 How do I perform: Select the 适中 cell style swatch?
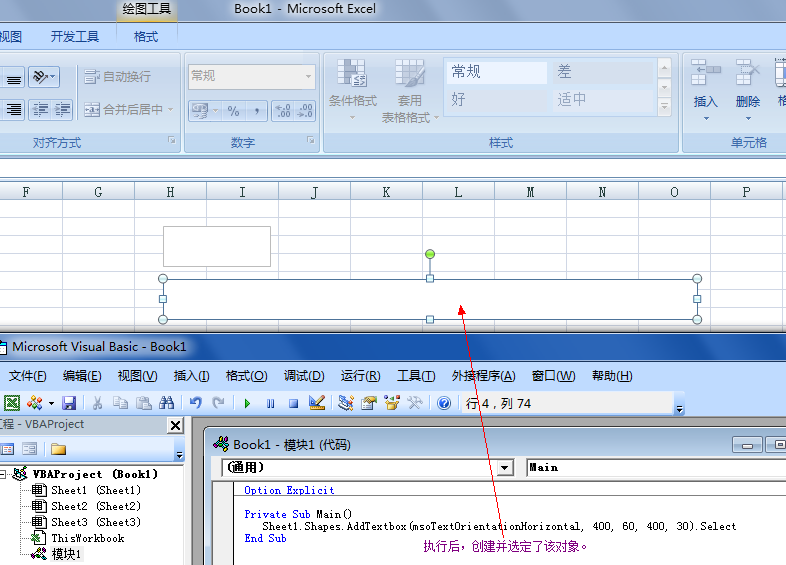603,100
